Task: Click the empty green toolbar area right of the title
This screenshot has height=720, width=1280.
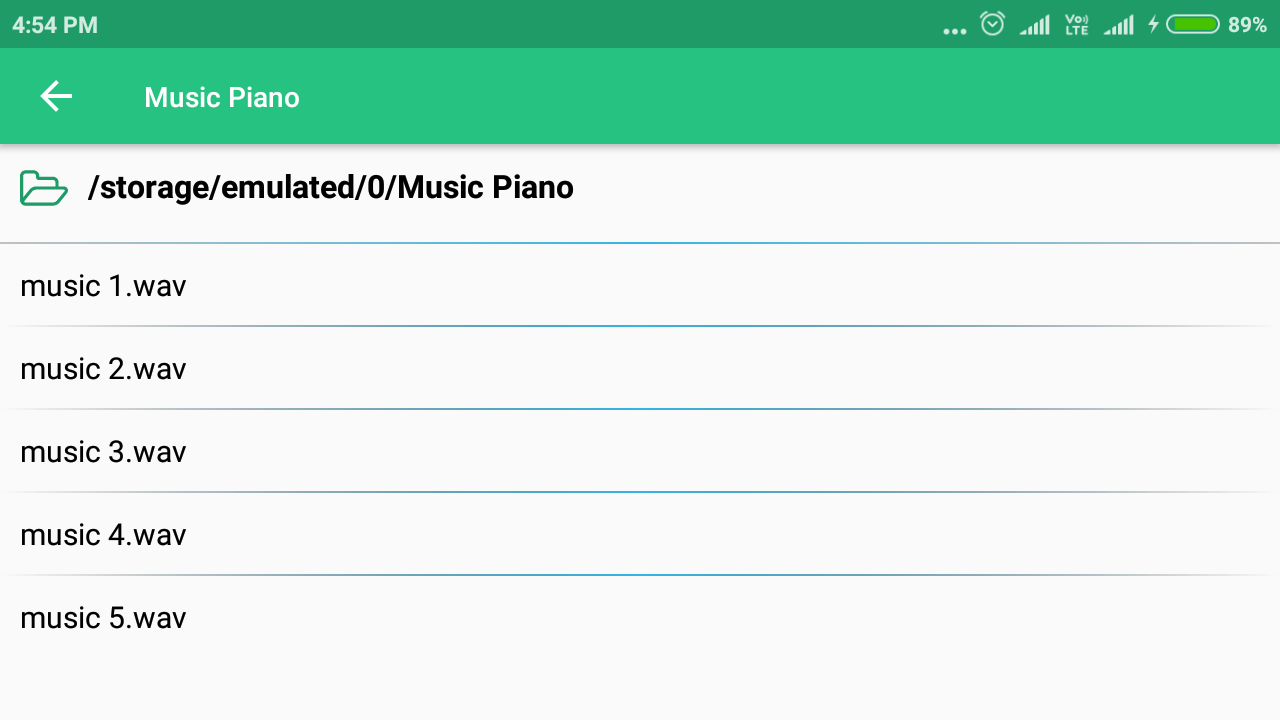Action: (x=800, y=97)
